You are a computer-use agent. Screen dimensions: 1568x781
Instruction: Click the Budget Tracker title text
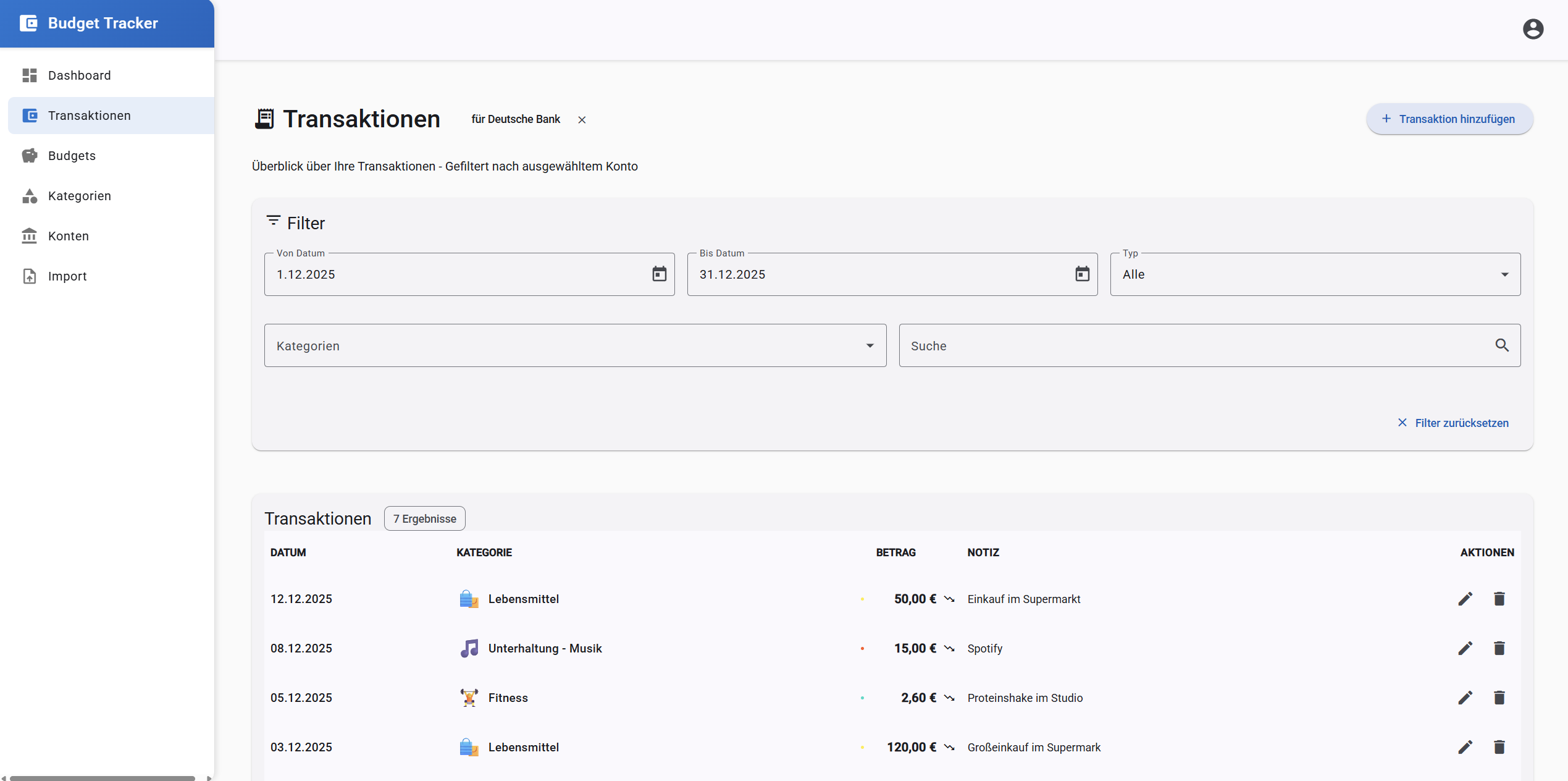[103, 23]
